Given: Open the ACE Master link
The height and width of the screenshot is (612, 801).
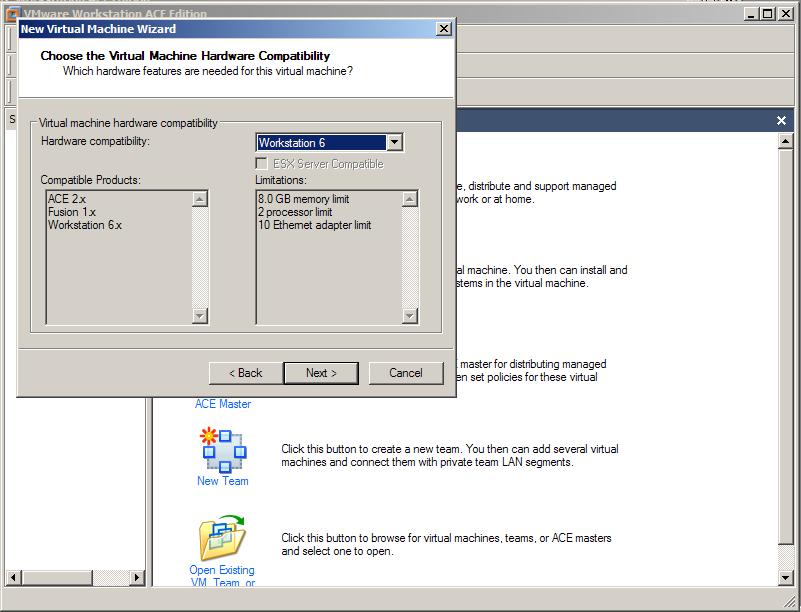Looking at the screenshot, I should click(x=223, y=404).
